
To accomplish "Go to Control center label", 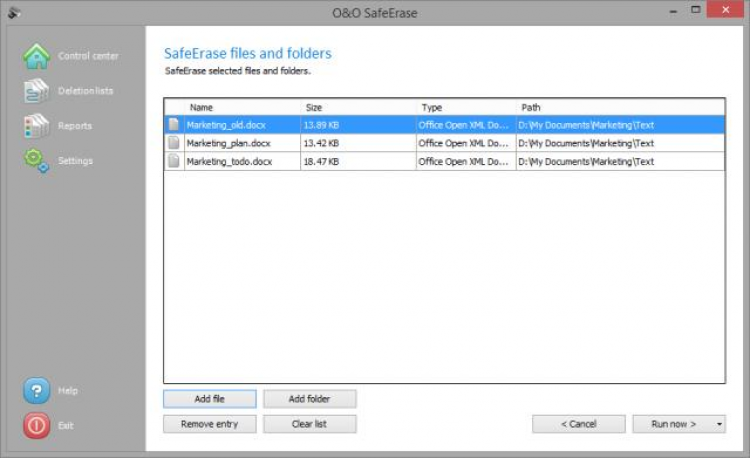I will tap(88, 56).
